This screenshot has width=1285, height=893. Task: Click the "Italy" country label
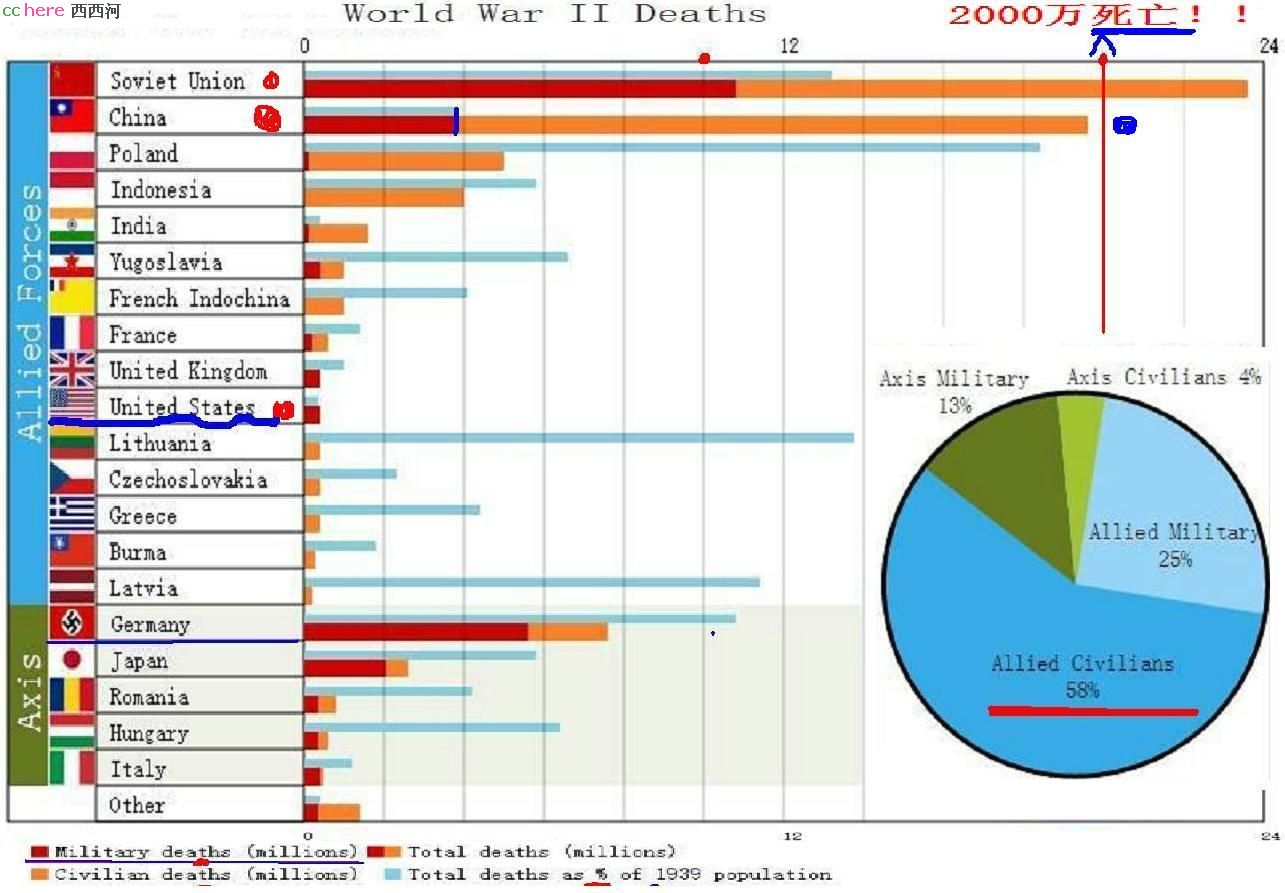[x=138, y=769]
